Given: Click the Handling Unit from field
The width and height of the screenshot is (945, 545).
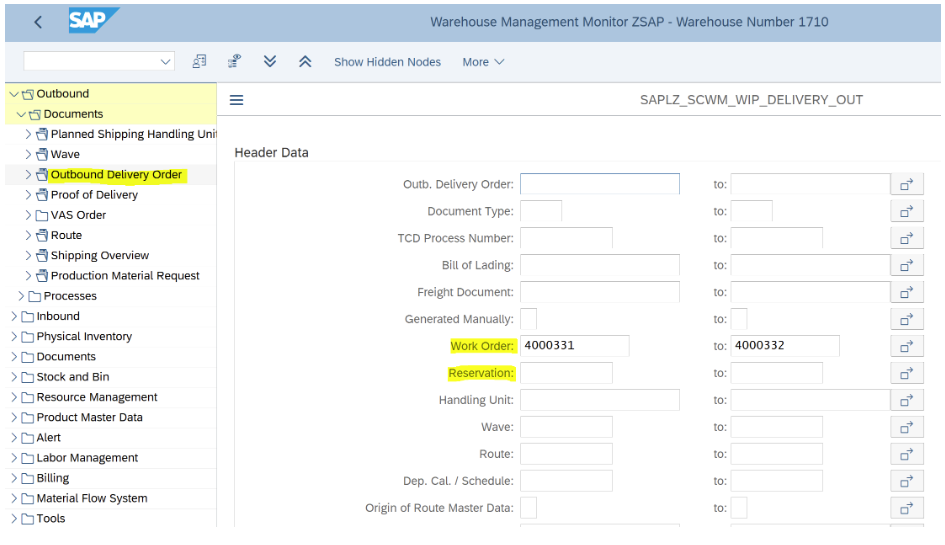Looking at the screenshot, I should [600, 400].
